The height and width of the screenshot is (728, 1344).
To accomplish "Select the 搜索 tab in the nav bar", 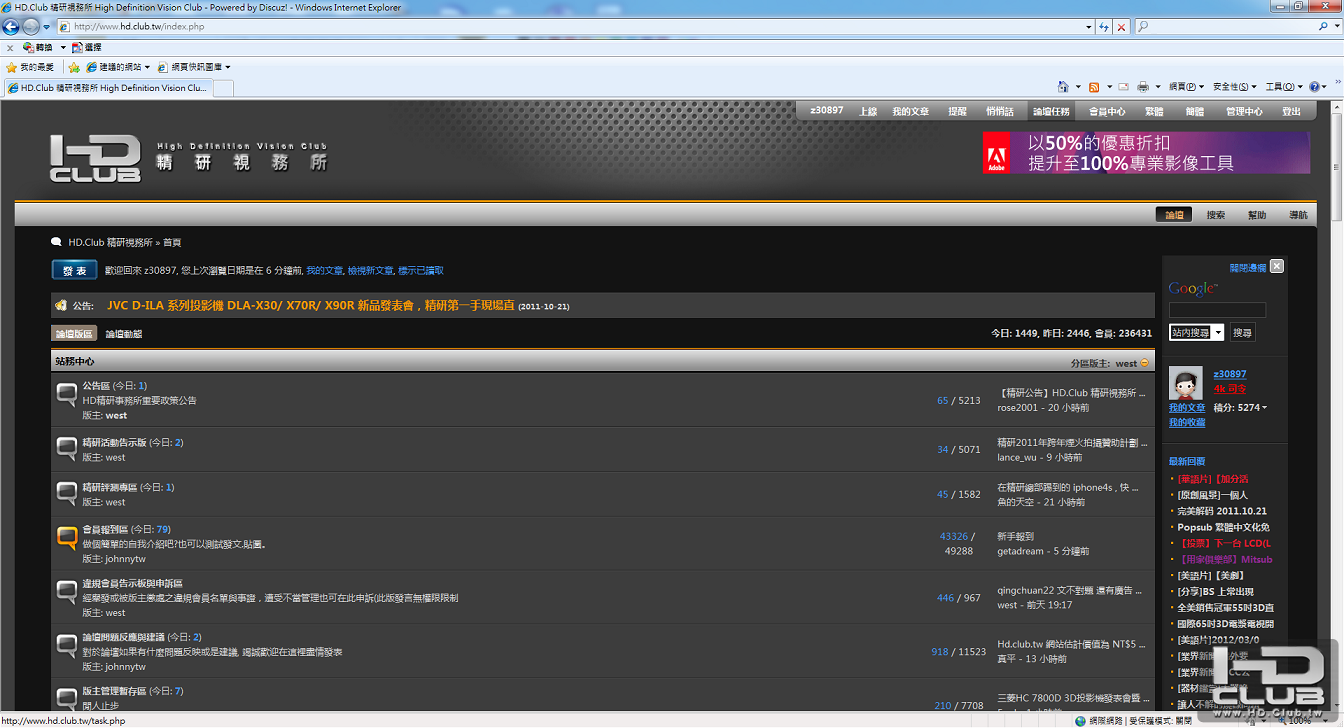I will 1215,215.
